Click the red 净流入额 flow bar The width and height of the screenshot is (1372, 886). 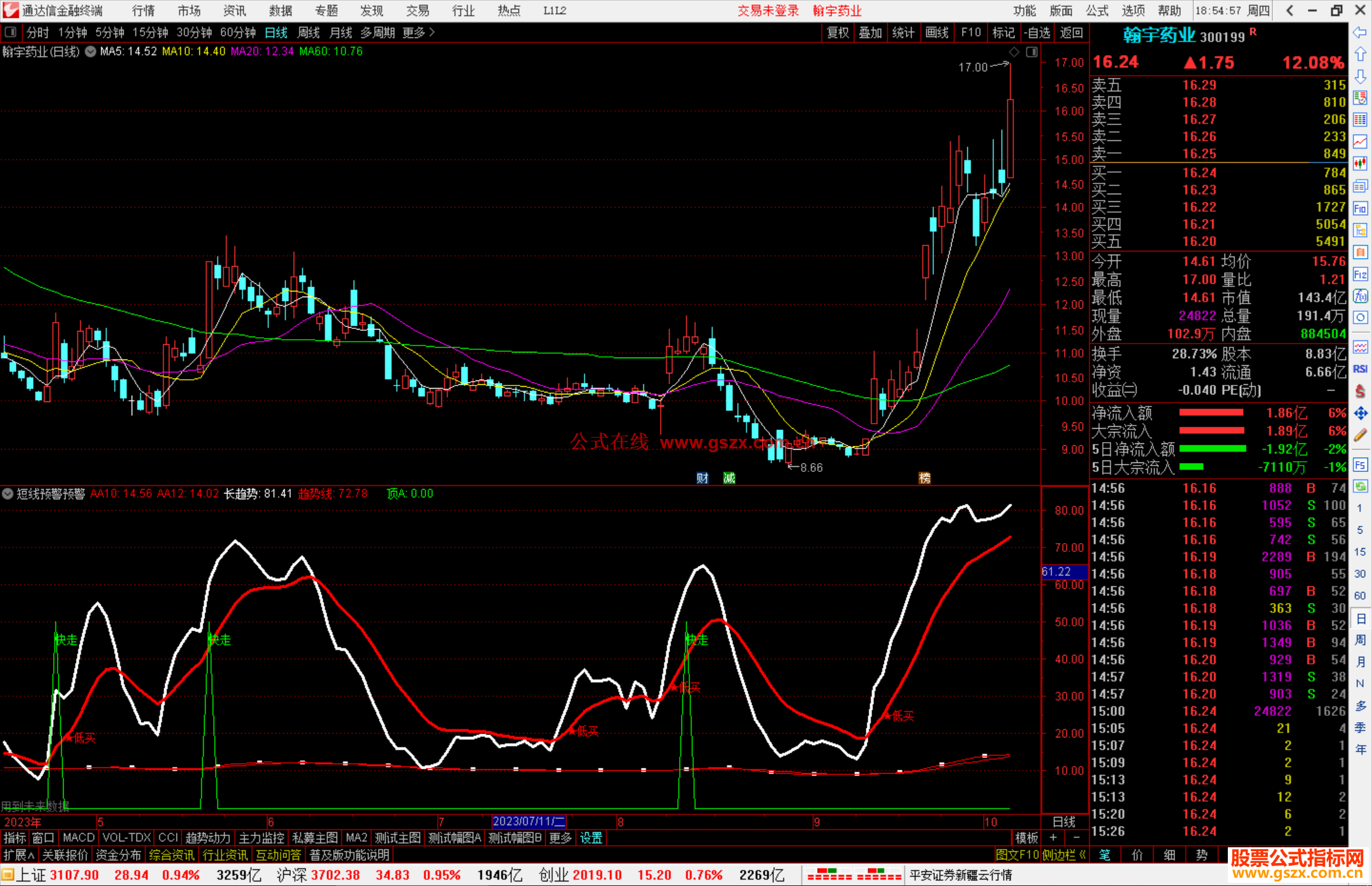[1211, 413]
